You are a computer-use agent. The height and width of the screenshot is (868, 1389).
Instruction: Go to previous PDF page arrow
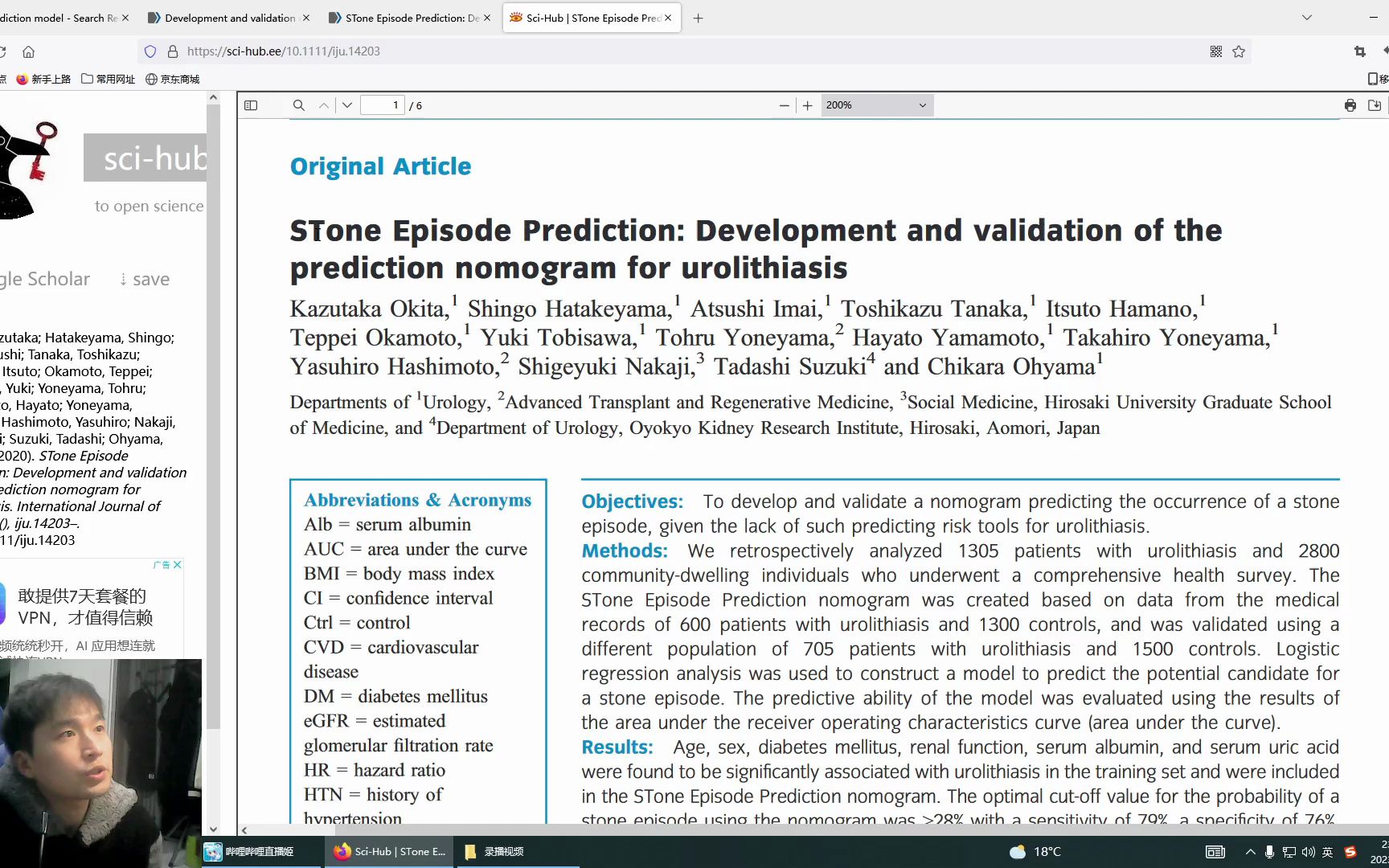[323, 105]
